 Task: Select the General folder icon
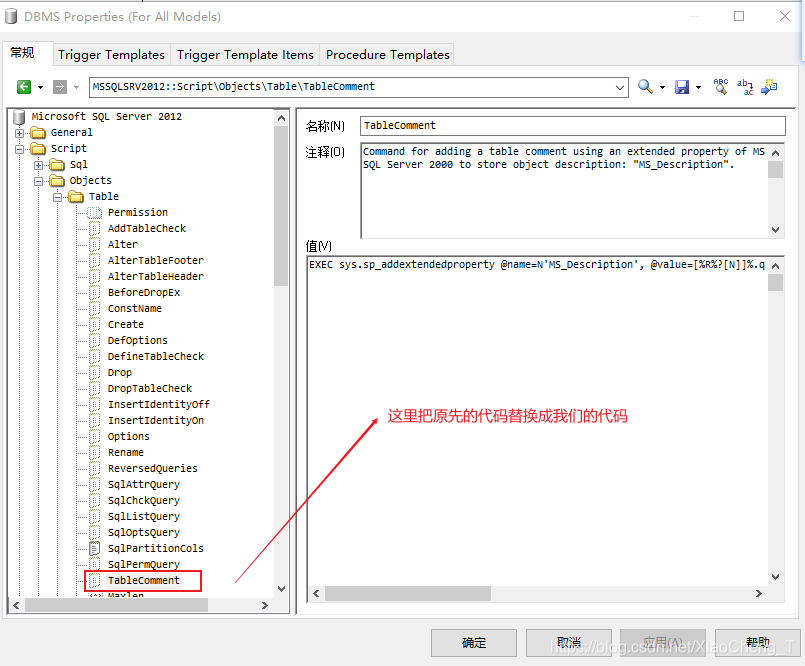[38, 133]
